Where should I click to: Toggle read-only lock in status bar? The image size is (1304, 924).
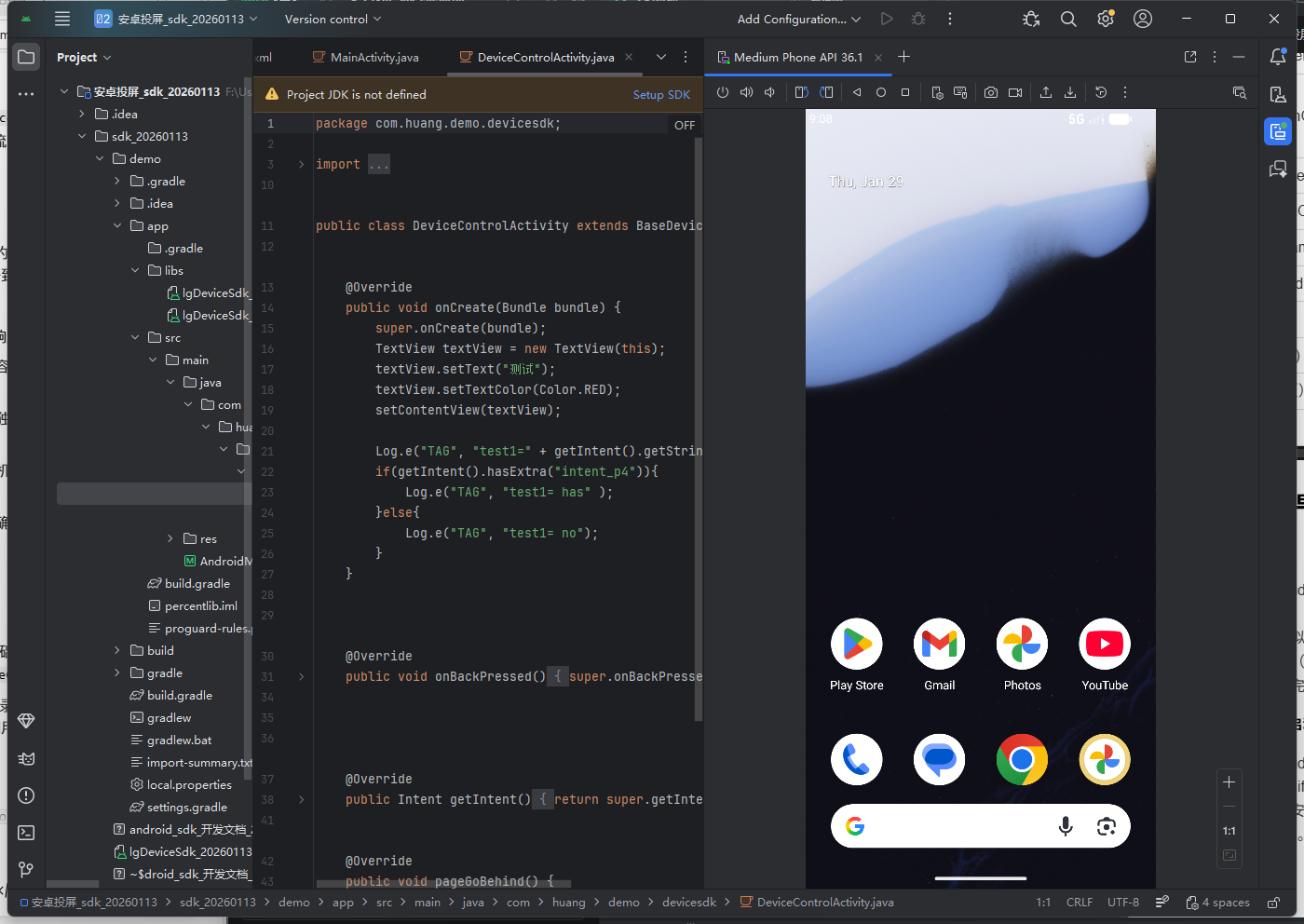click(1273, 902)
